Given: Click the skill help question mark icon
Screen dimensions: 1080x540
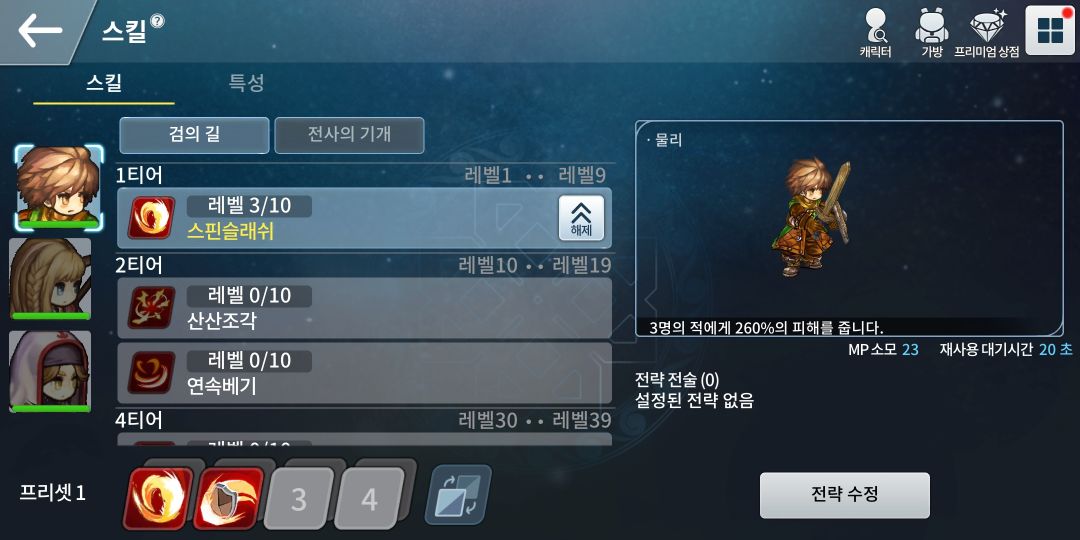Looking at the screenshot, I should [x=158, y=21].
